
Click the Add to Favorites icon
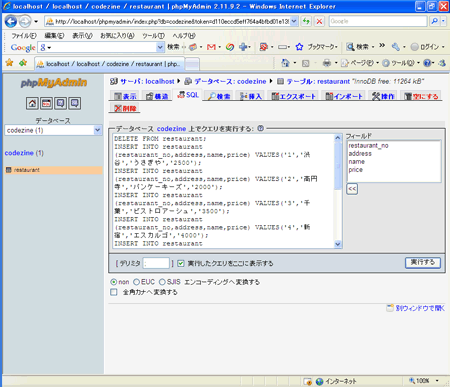(23, 62)
